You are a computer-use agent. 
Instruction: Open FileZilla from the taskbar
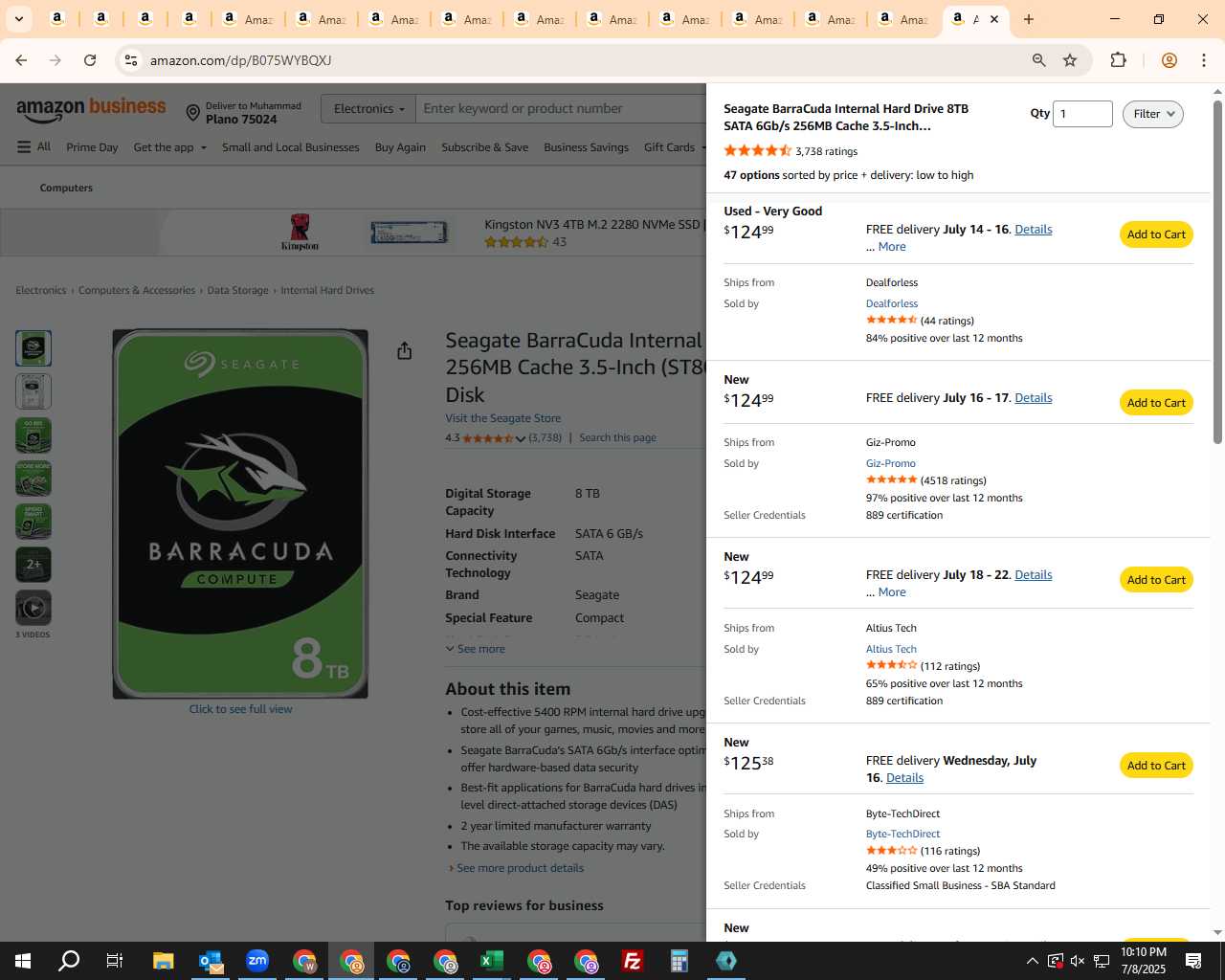[633, 961]
